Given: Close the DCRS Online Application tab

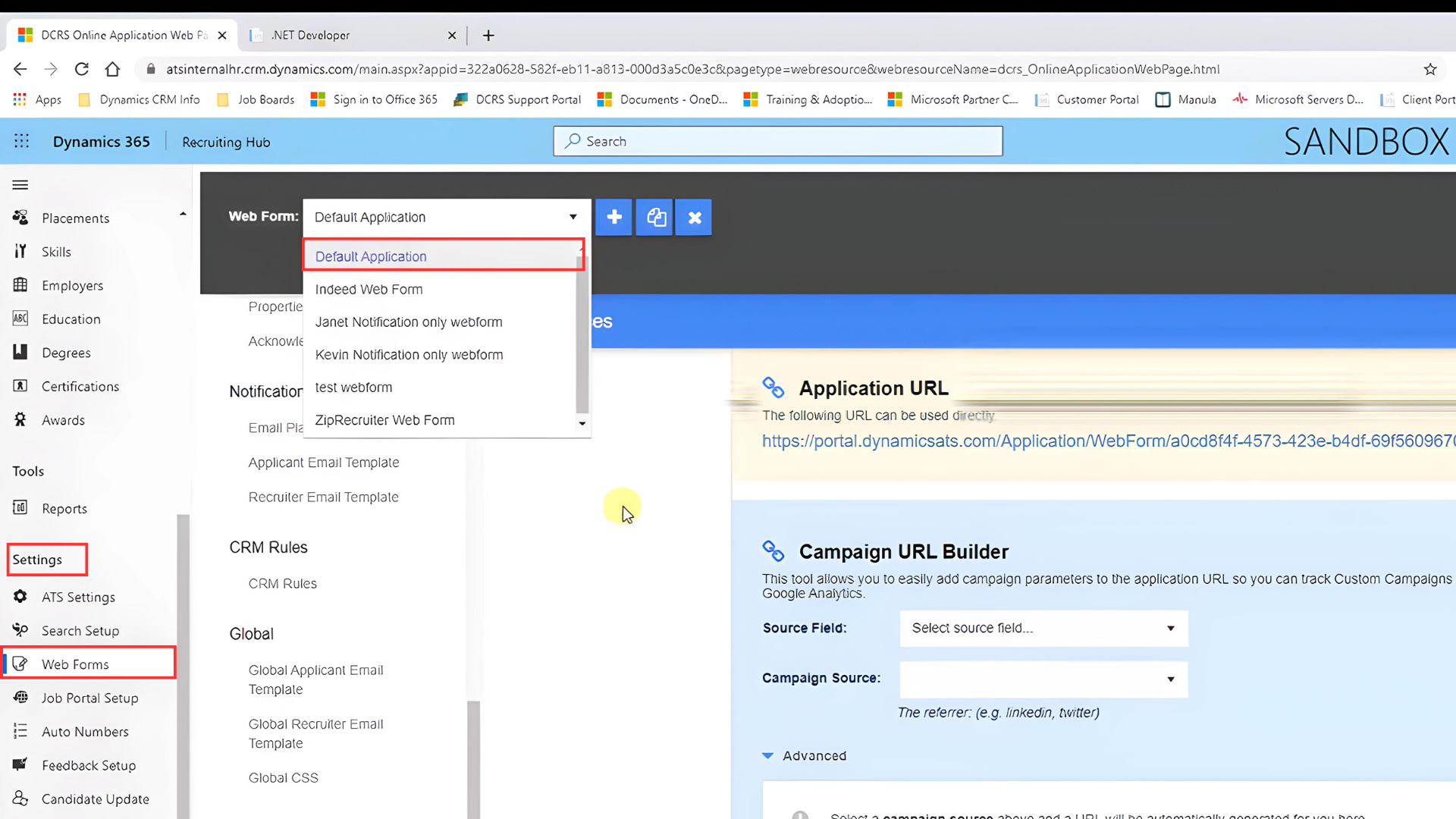Looking at the screenshot, I should point(221,36).
